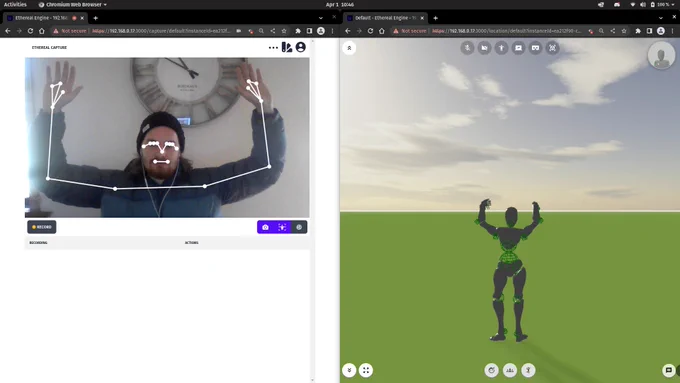Go back in the right browser window
Viewport: 680px width, 383px height.
click(348, 31)
